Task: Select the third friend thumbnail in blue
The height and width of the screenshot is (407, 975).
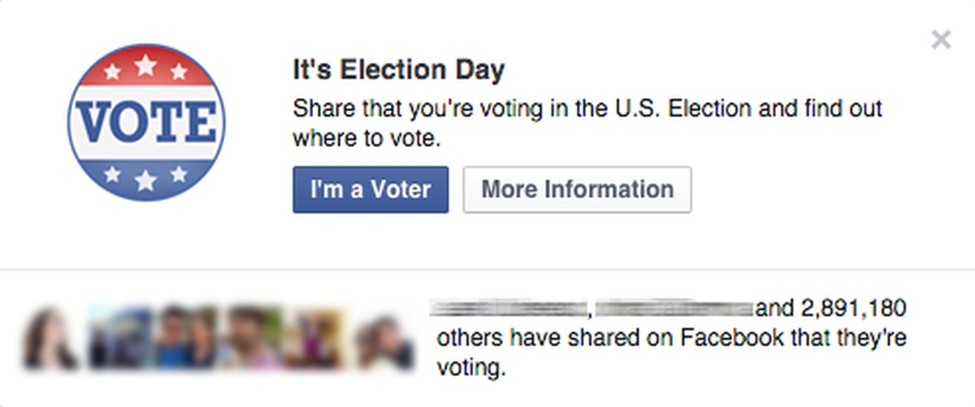Action: point(185,338)
